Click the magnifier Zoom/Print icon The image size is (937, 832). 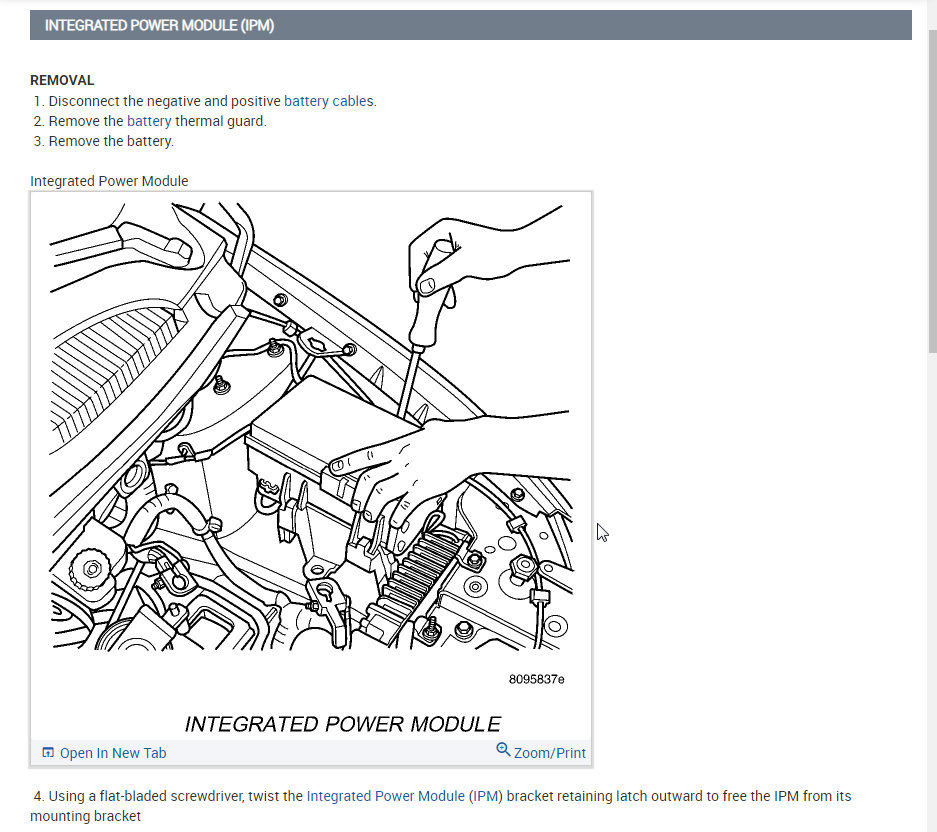[503, 750]
